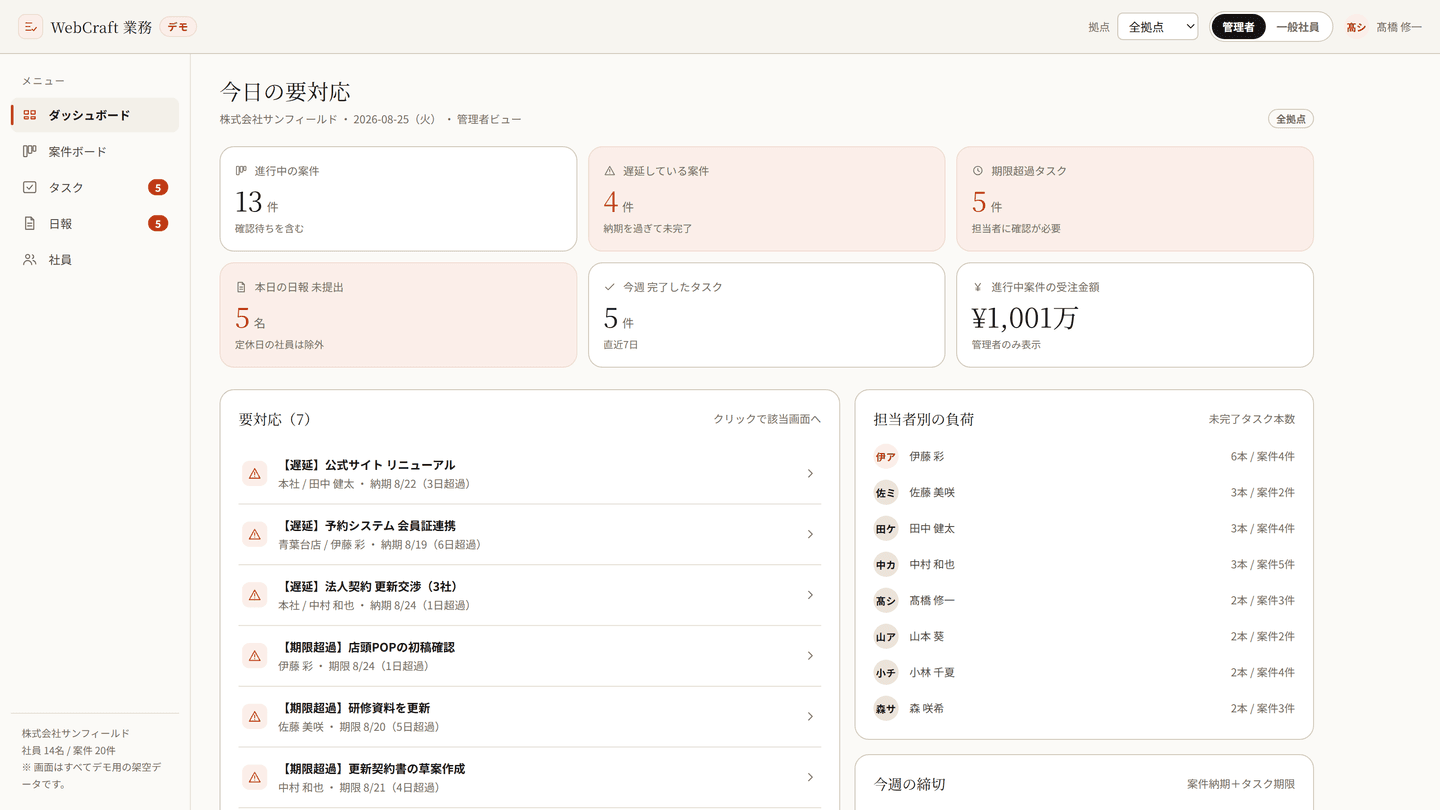Click the 遅延している案件 4件 card
Image resolution: width=1440 pixels, height=810 pixels.
pyautogui.click(x=766, y=199)
